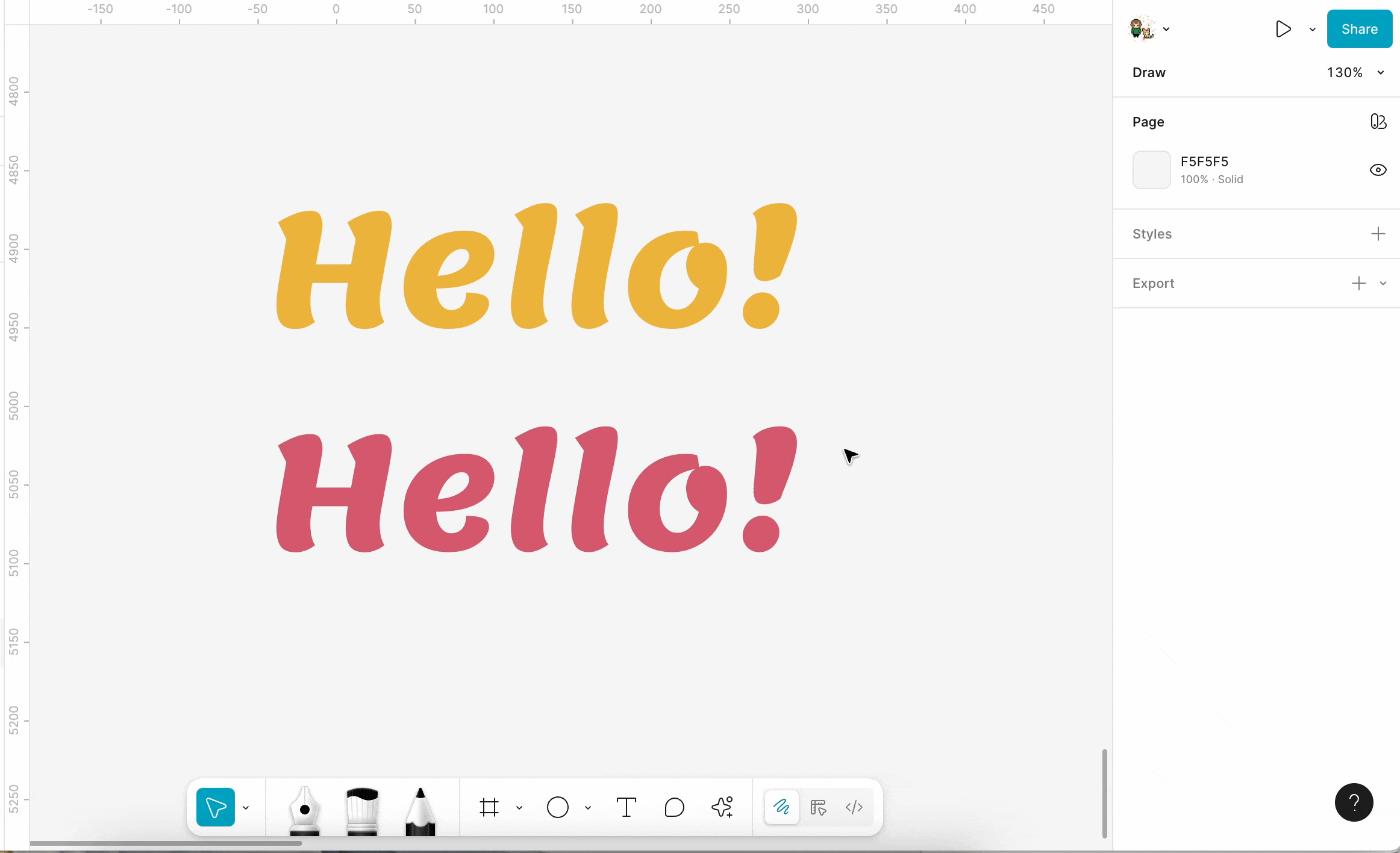Select the Text tool
This screenshot has height=853, width=1400.
[x=627, y=807]
